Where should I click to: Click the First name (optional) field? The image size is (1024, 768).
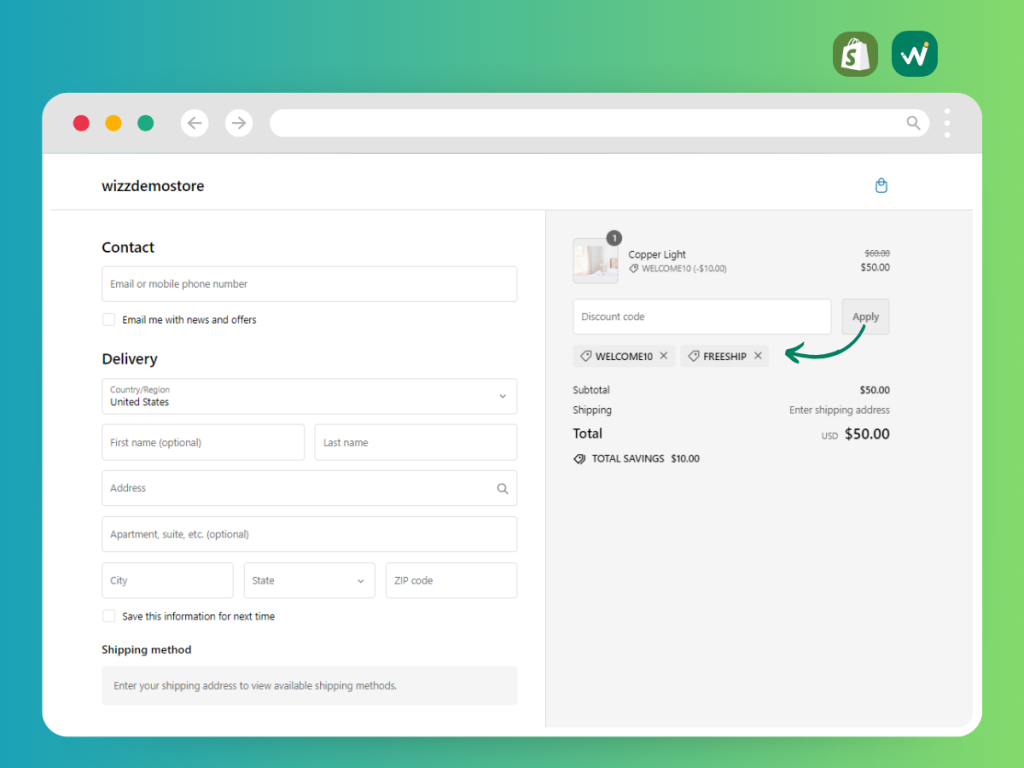point(203,442)
